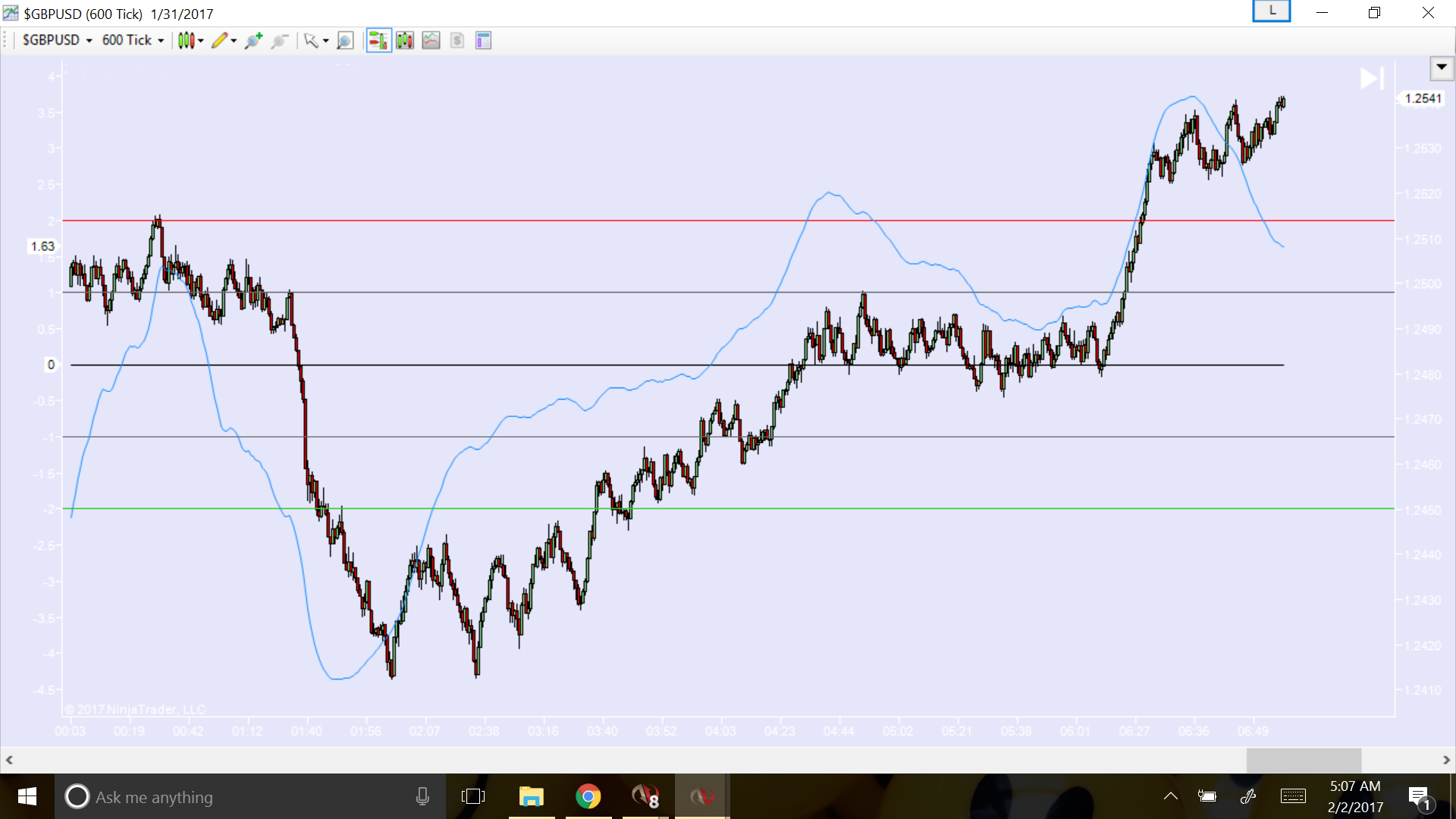The image size is (1456, 819).
Task: Click the Cortana Ask me anything search box
Action: (243, 797)
